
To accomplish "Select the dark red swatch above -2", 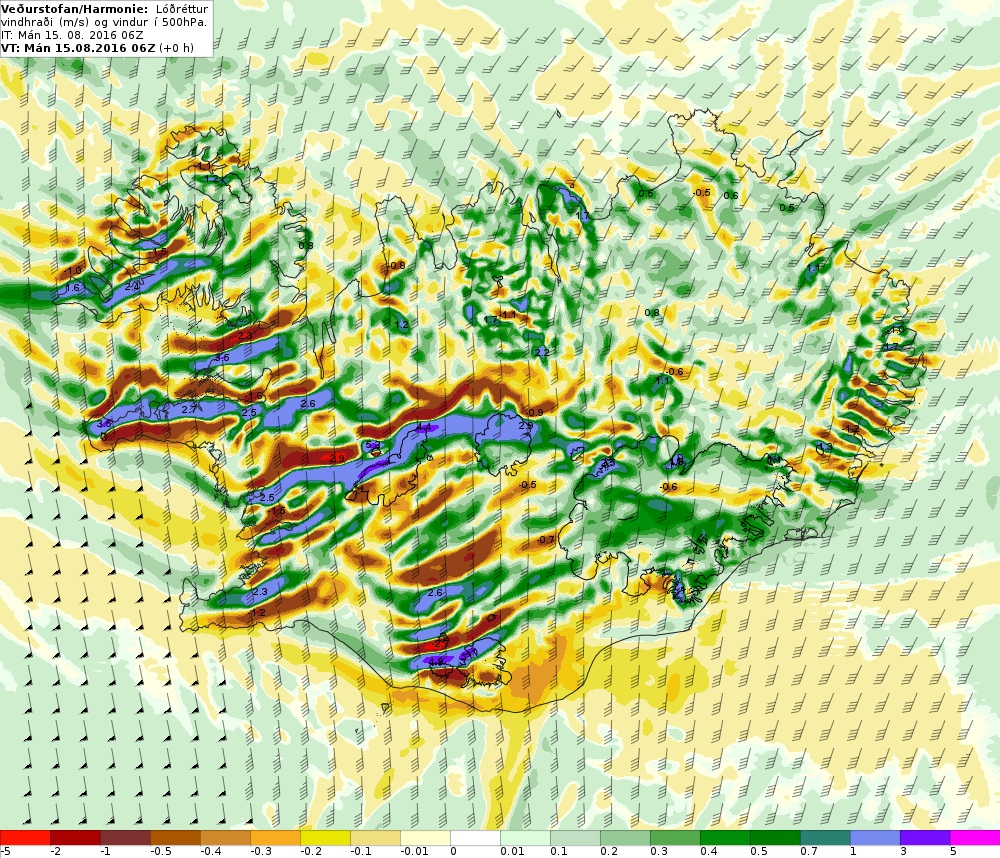I will (75, 837).
